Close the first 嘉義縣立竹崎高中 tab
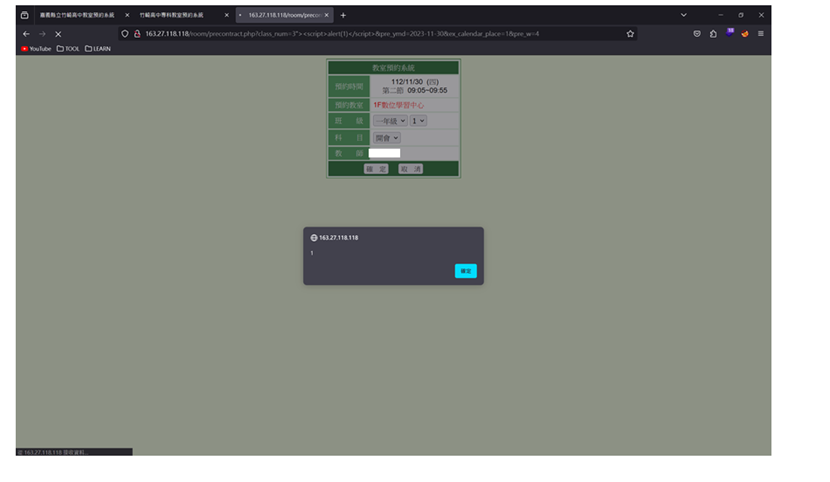830x482 pixels. (127, 15)
